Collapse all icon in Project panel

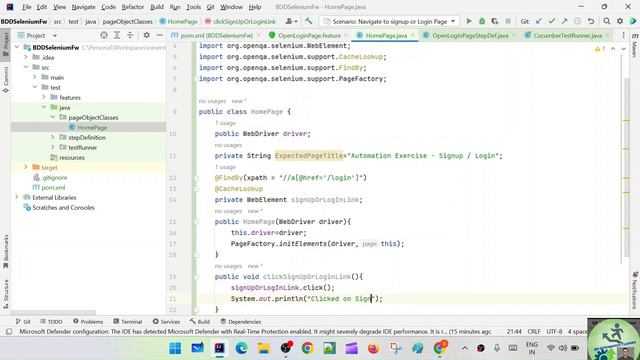[x=130, y=36]
